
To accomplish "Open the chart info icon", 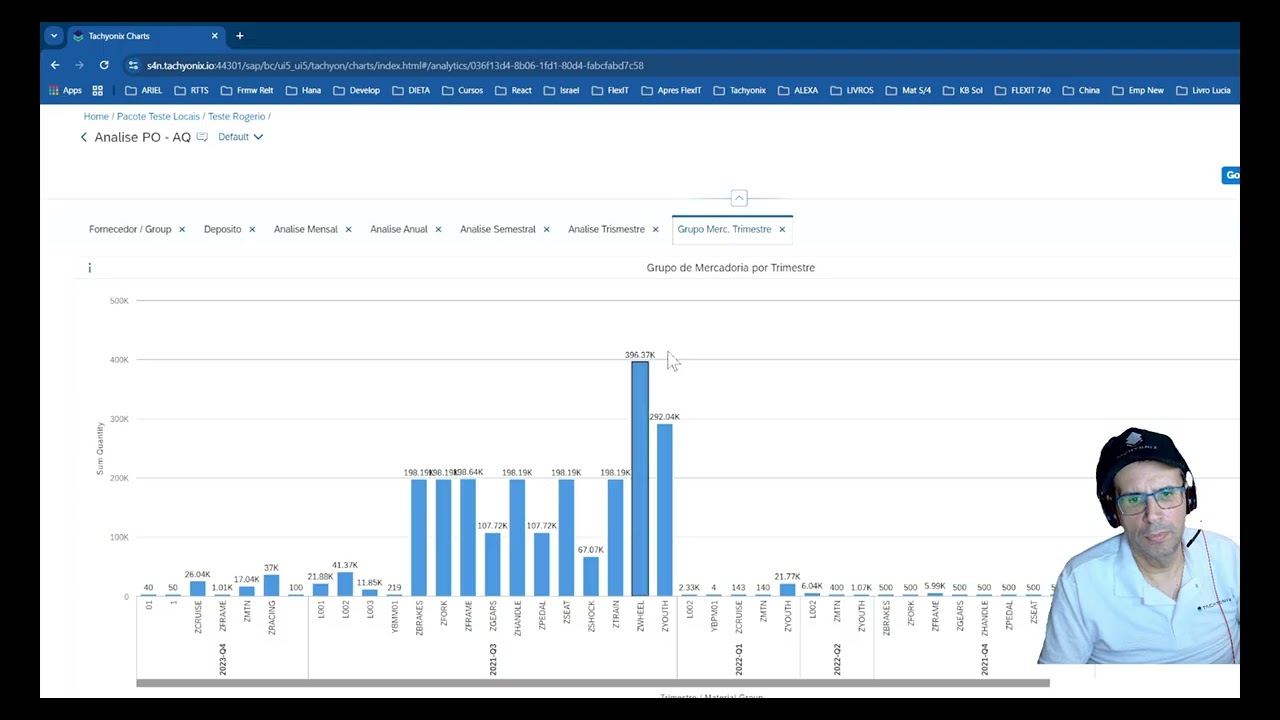I will [x=89, y=268].
